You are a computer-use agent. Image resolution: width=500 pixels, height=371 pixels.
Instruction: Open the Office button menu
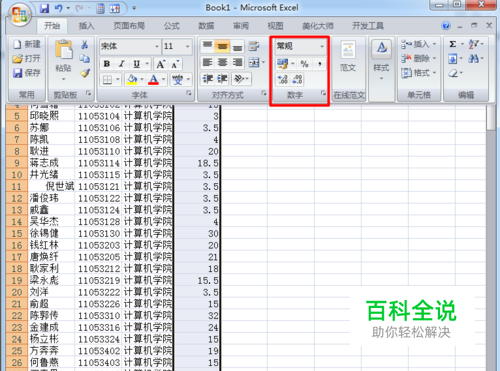tap(19, 14)
